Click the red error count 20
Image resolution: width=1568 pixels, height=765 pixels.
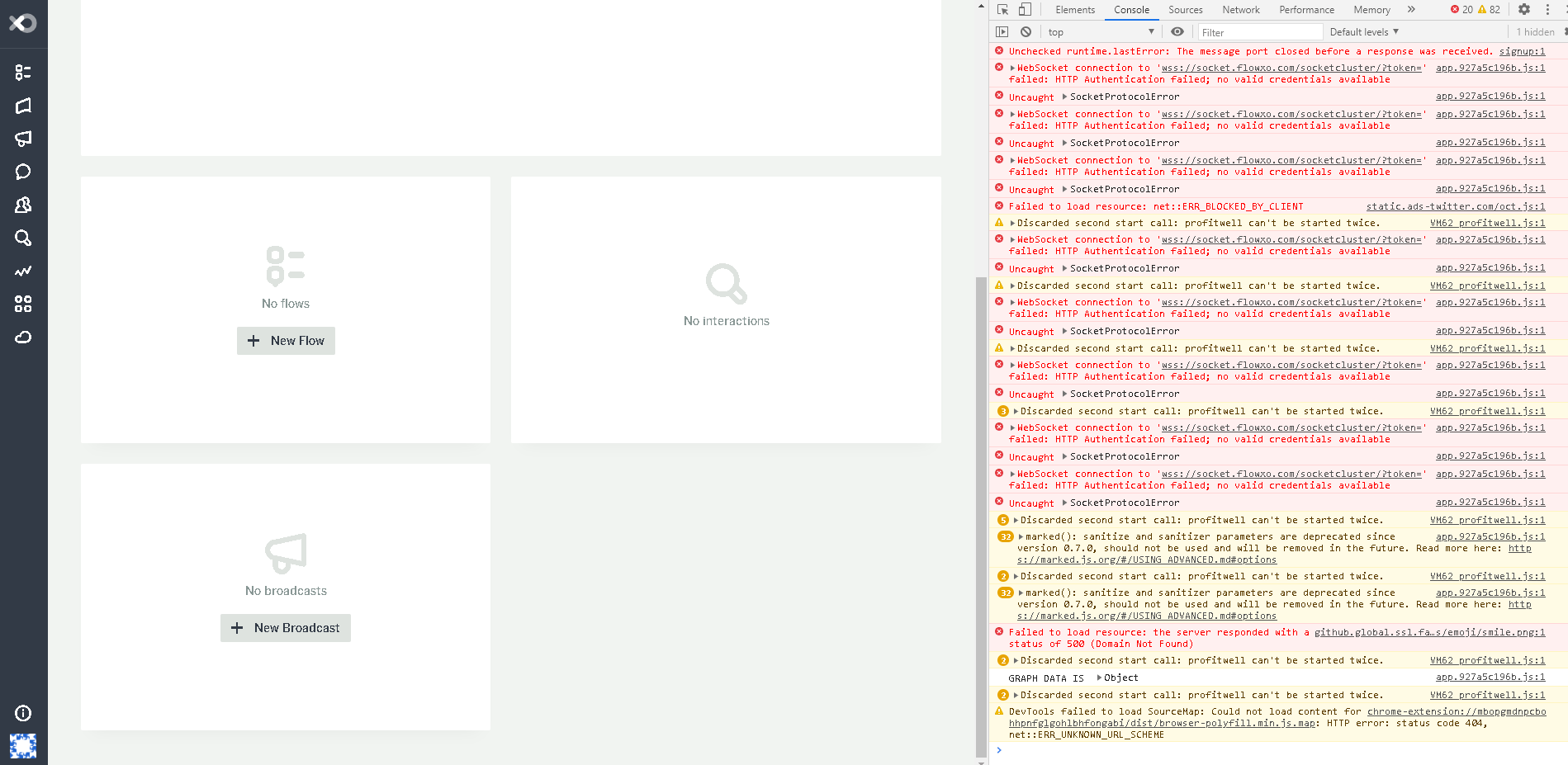tap(1461, 10)
